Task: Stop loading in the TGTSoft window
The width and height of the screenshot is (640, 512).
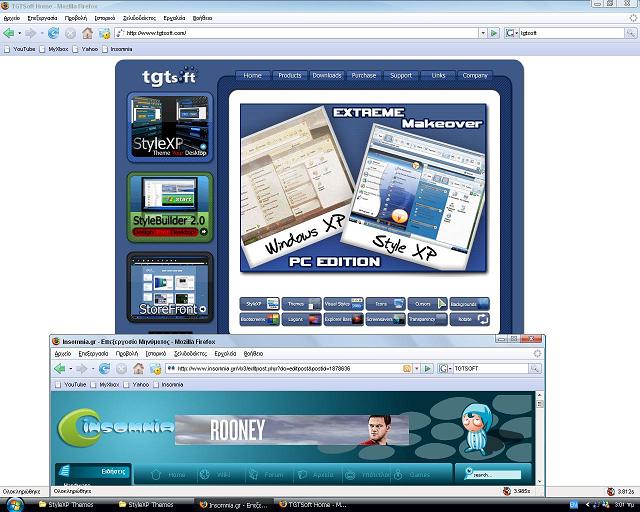Action: point(70,33)
